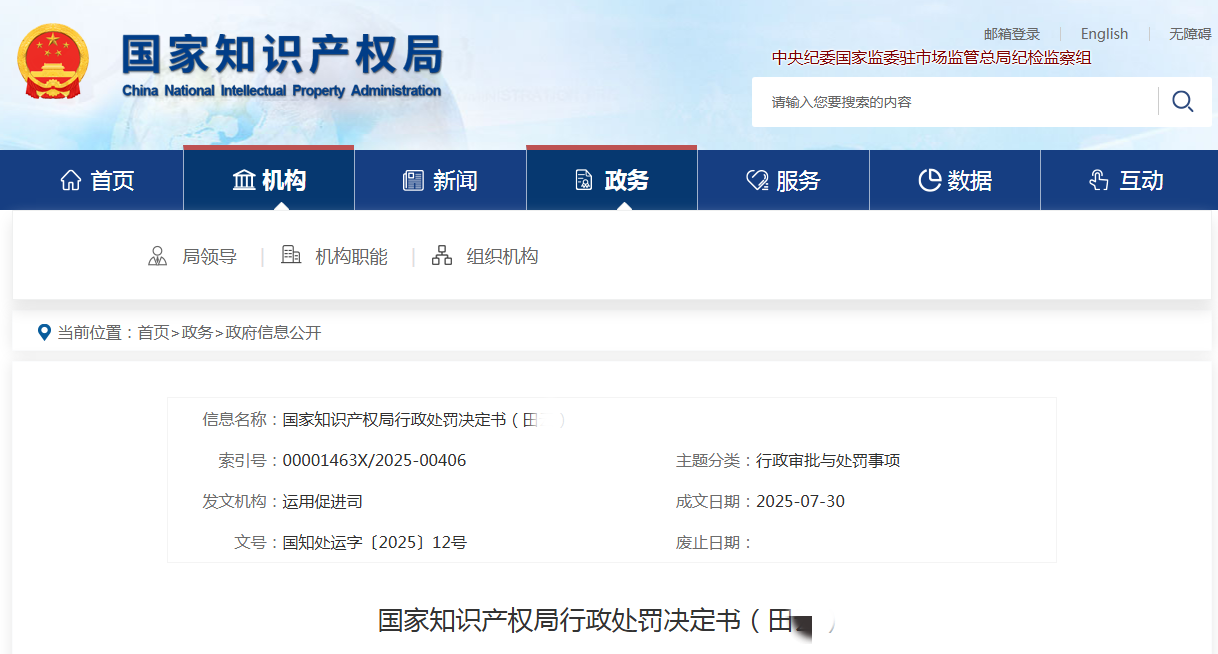Open the 机构 navigation tab
This screenshot has width=1218, height=654.
[x=269, y=180]
